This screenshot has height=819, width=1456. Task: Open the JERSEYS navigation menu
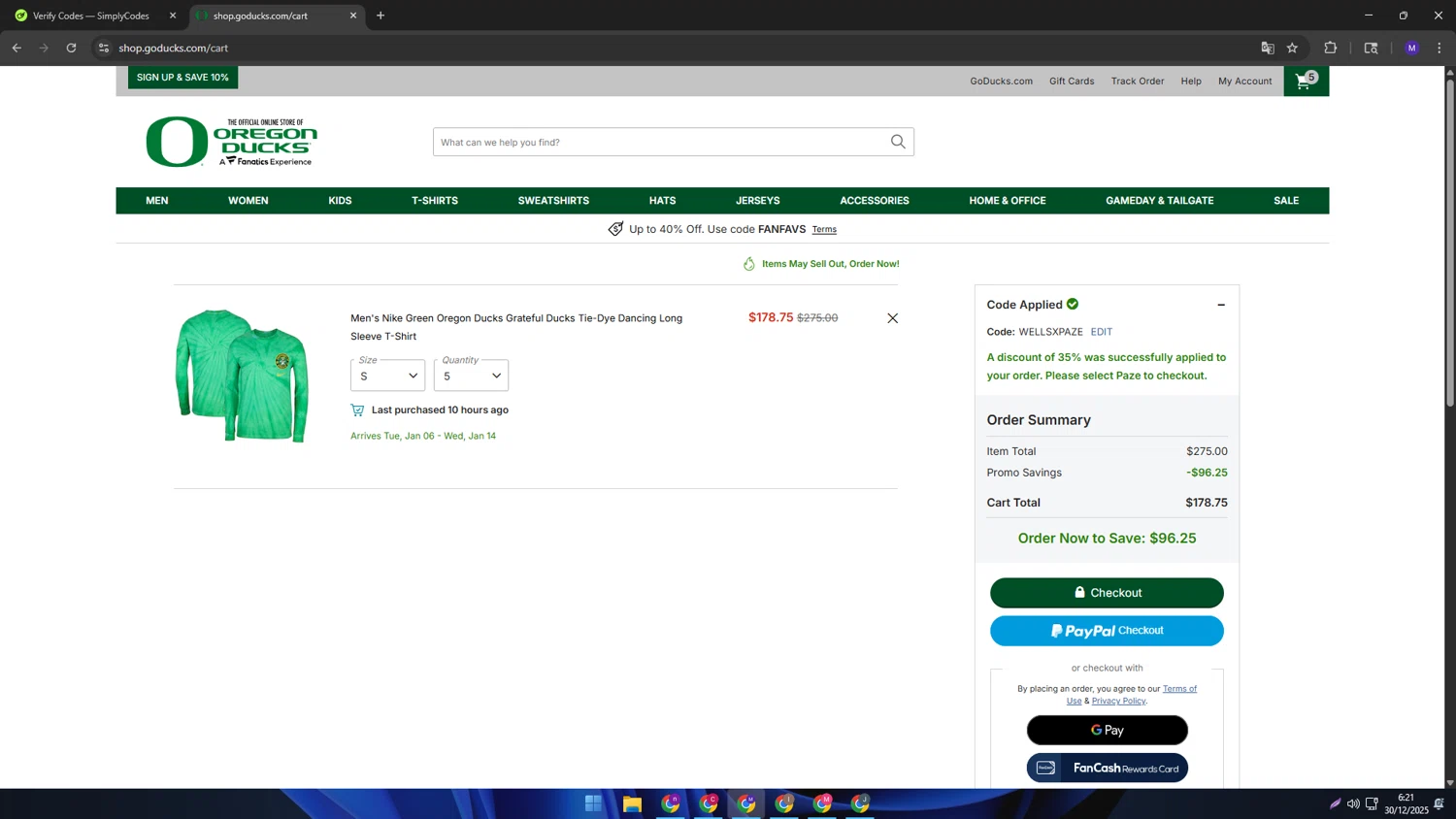point(758,201)
